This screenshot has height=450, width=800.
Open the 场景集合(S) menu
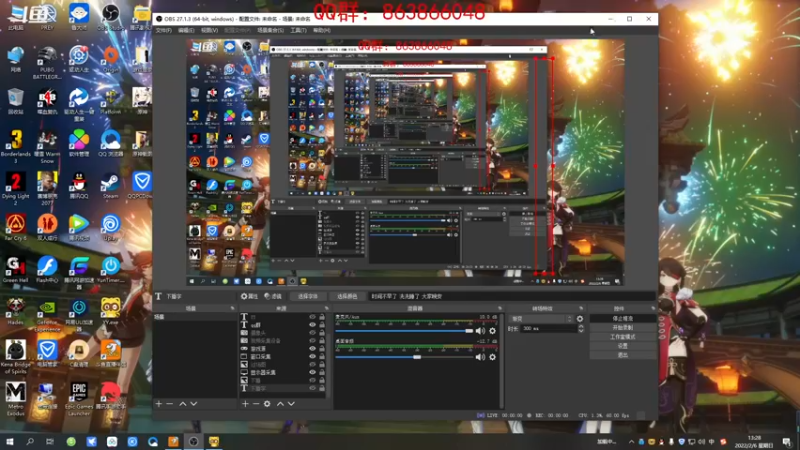[x=270, y=31]
